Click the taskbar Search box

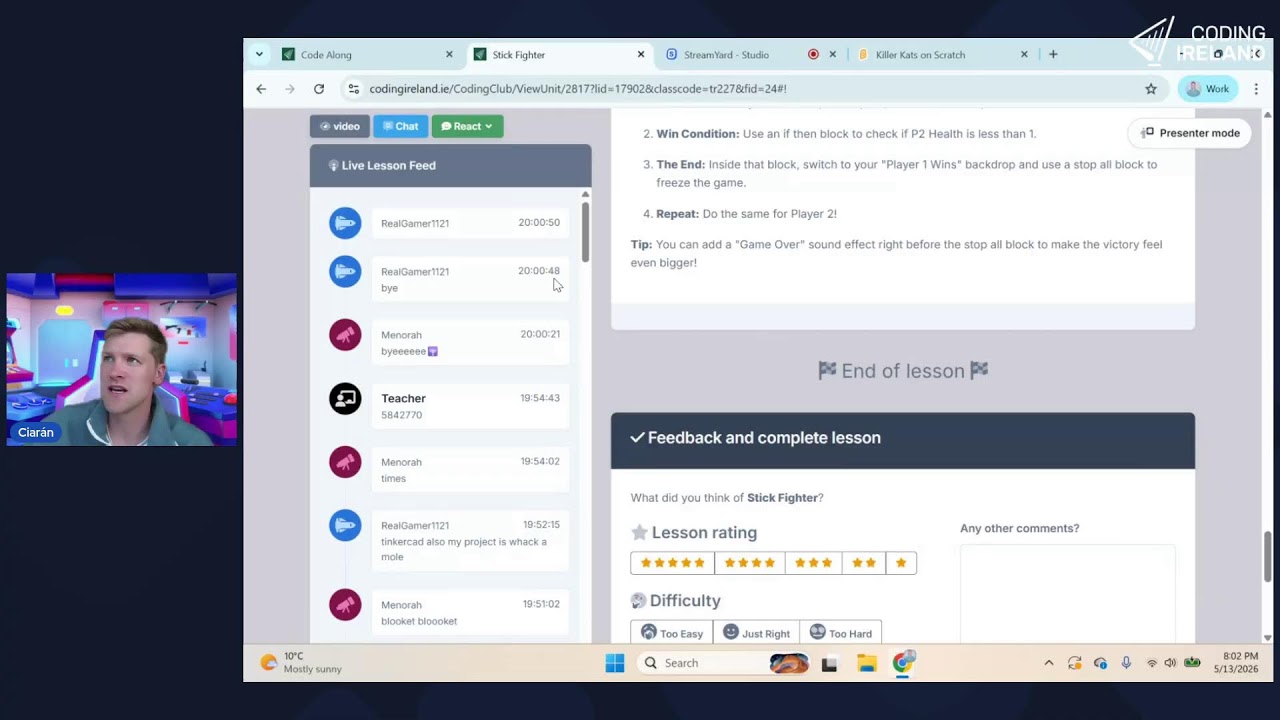tap(724, 663)
